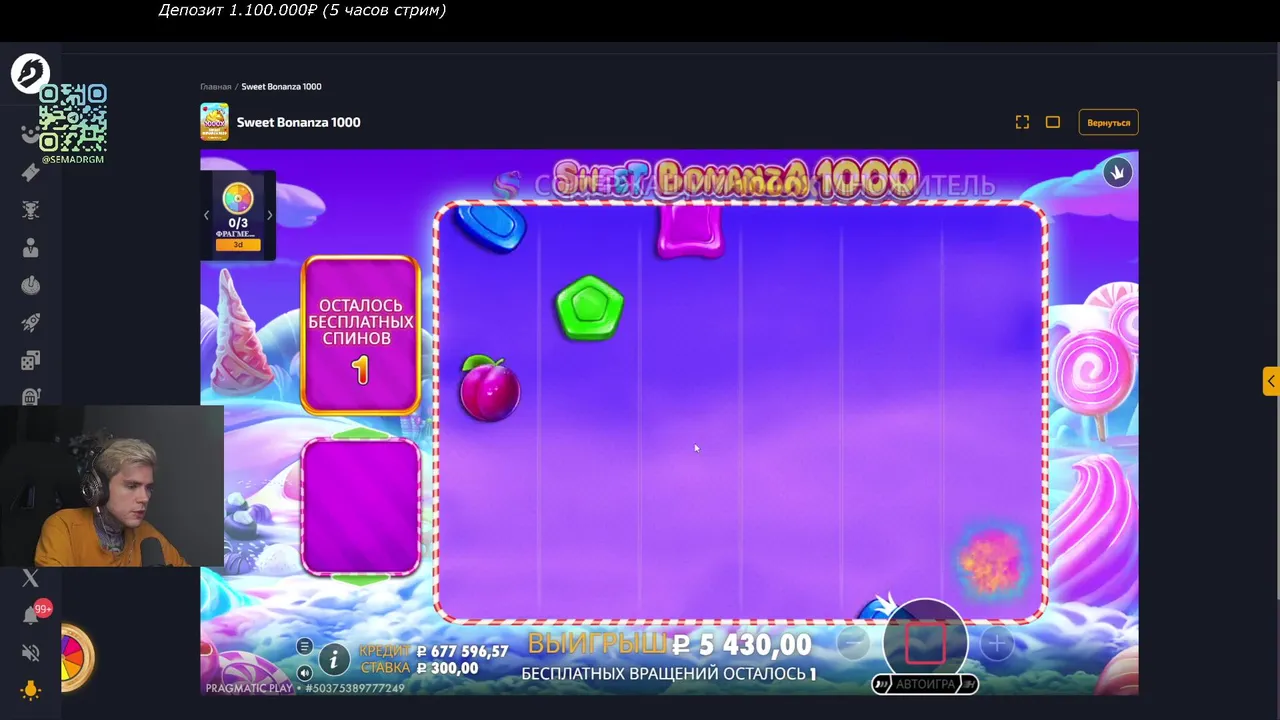Switch to theater mode rectangle icon
The image size is (1280, 720).
(x=1053, y=122)
